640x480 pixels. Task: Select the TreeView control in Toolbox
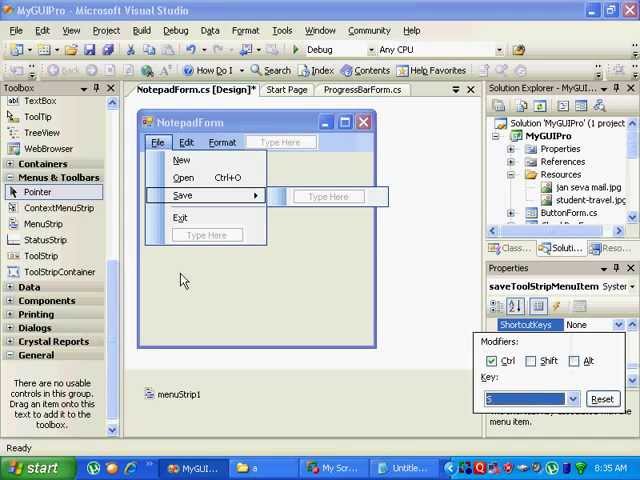[42, 133]
